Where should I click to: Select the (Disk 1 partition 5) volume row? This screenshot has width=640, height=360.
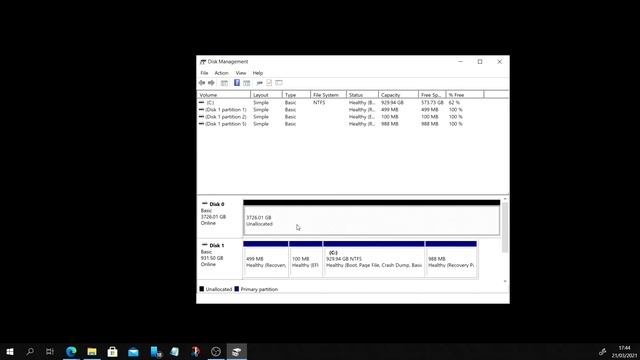pyautogui.click(x=341, y=124)
